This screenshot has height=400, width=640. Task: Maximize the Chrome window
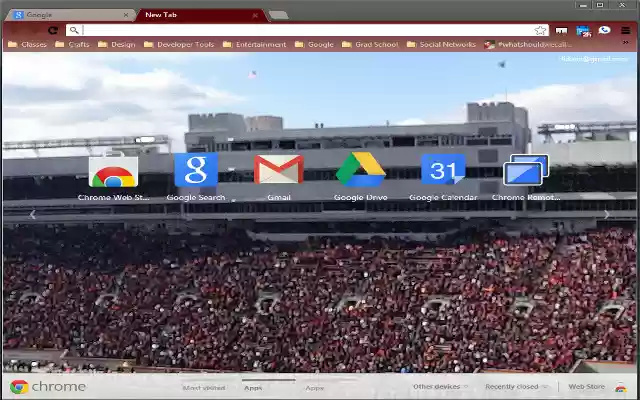point(600,5)
